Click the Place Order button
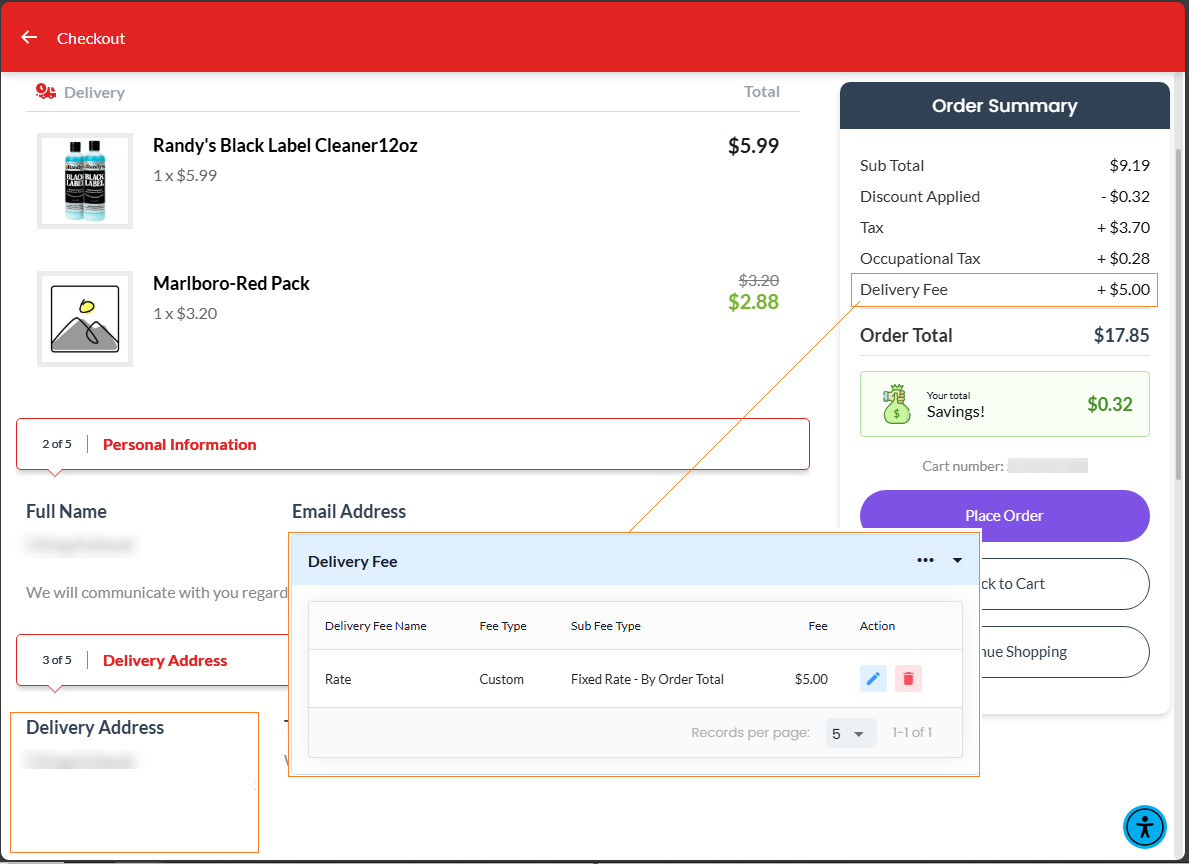 pyautogui.click(x=1004, y=516)
